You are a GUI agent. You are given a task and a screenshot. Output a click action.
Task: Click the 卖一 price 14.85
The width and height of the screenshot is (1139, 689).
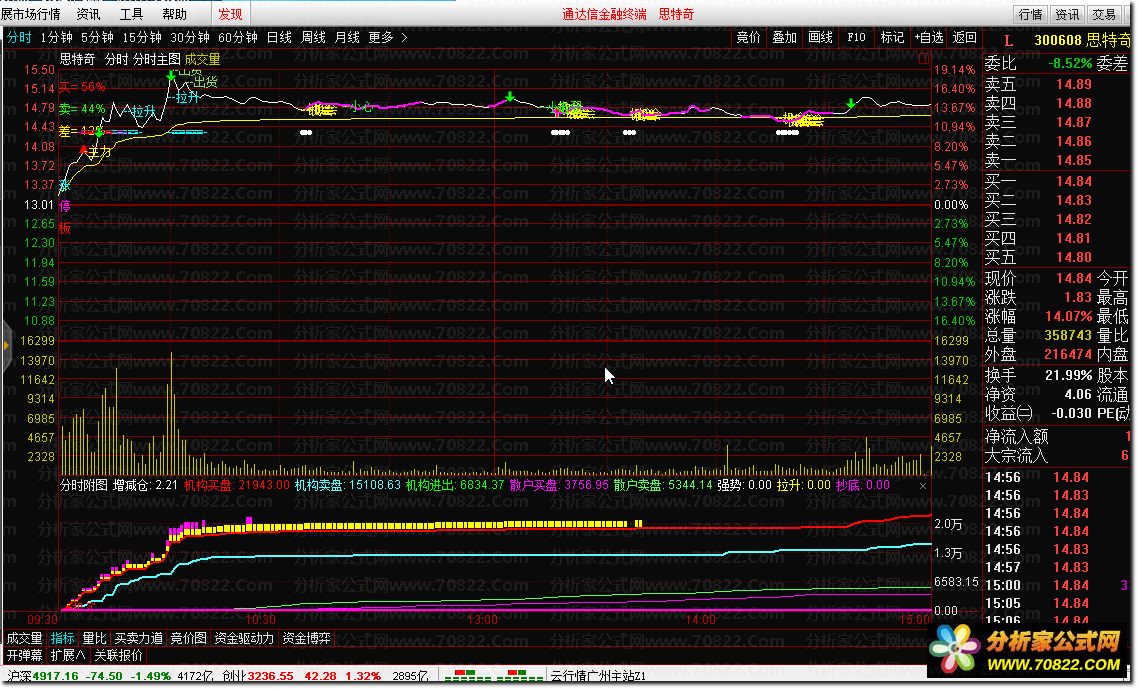(x=1074, y=160)
